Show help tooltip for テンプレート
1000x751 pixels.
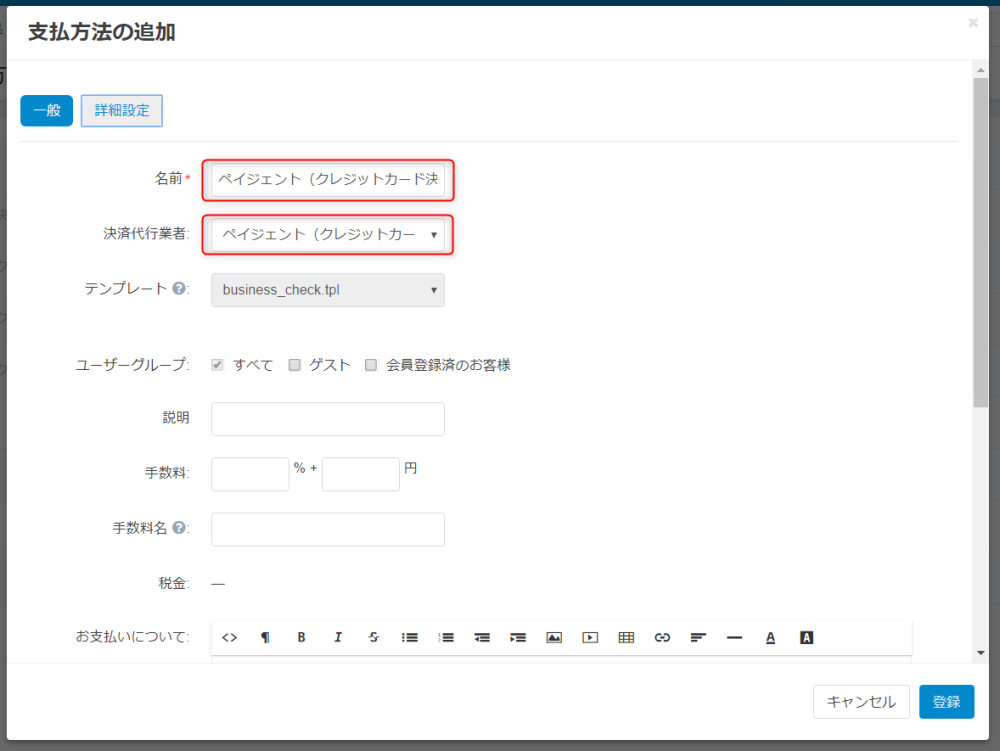pyautogui.click(x=179, y=288)
